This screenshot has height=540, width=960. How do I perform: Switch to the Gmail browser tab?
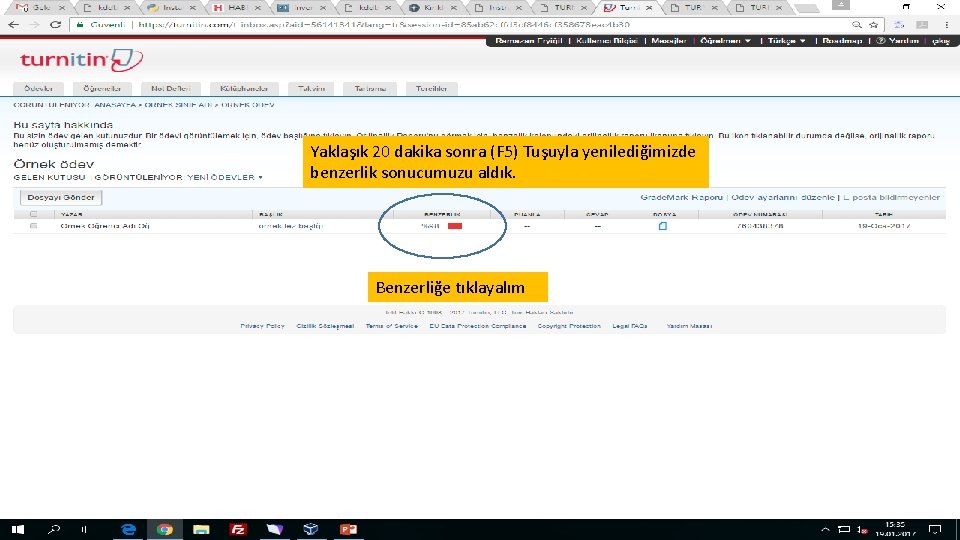coord(39,8)
